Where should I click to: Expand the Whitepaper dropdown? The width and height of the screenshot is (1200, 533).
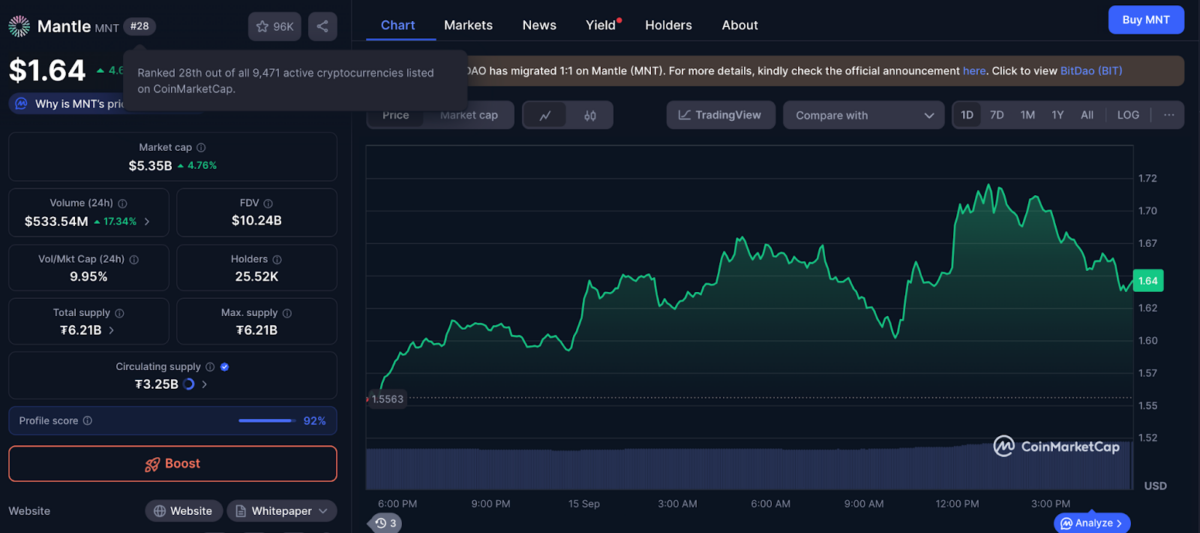282,511
